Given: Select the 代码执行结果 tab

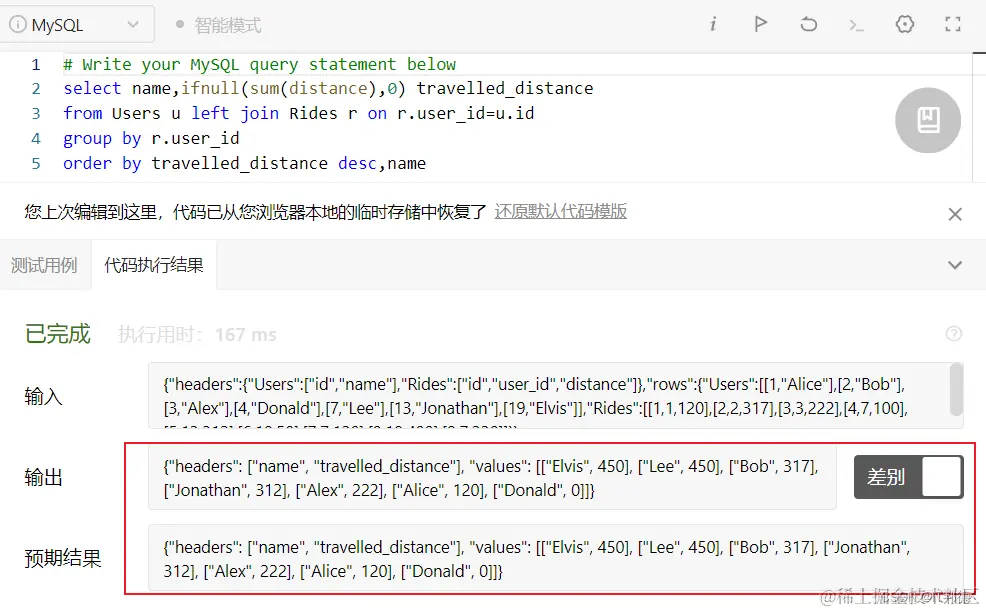Looking at the screenshot, I should [x=153, y=265].
